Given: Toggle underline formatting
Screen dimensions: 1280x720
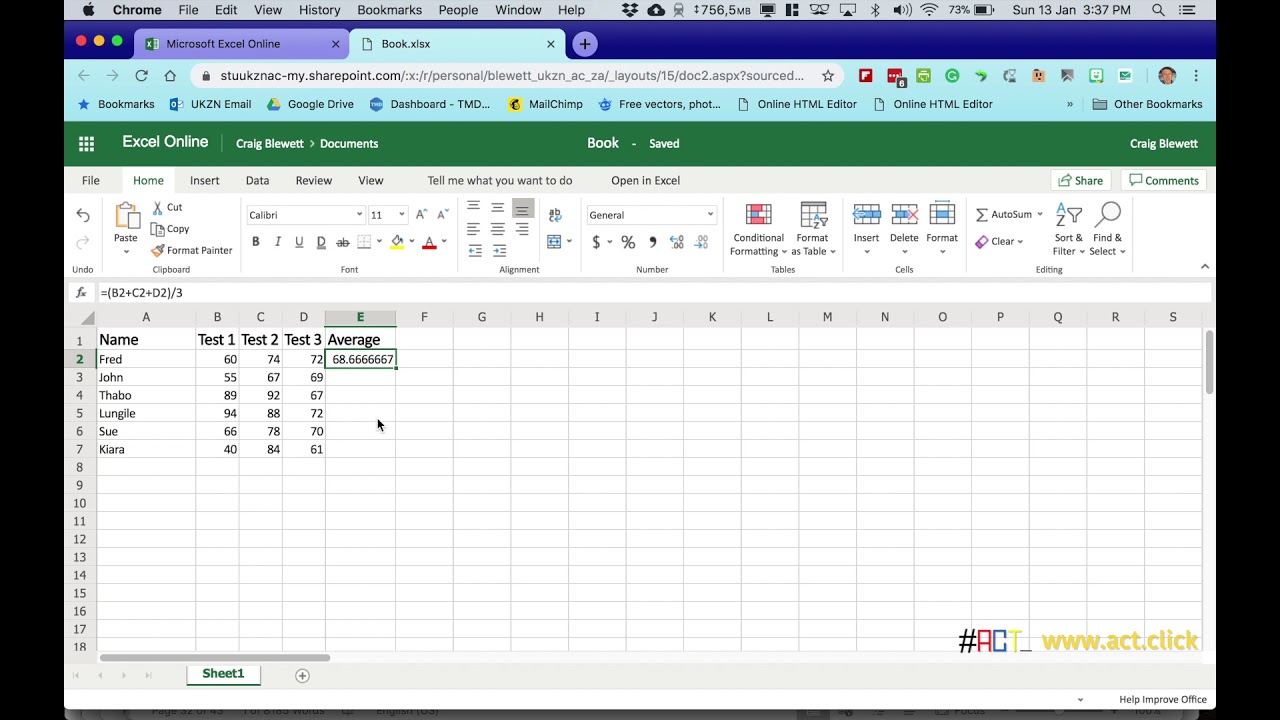Looking at the screenshot, I should [299, 242].
